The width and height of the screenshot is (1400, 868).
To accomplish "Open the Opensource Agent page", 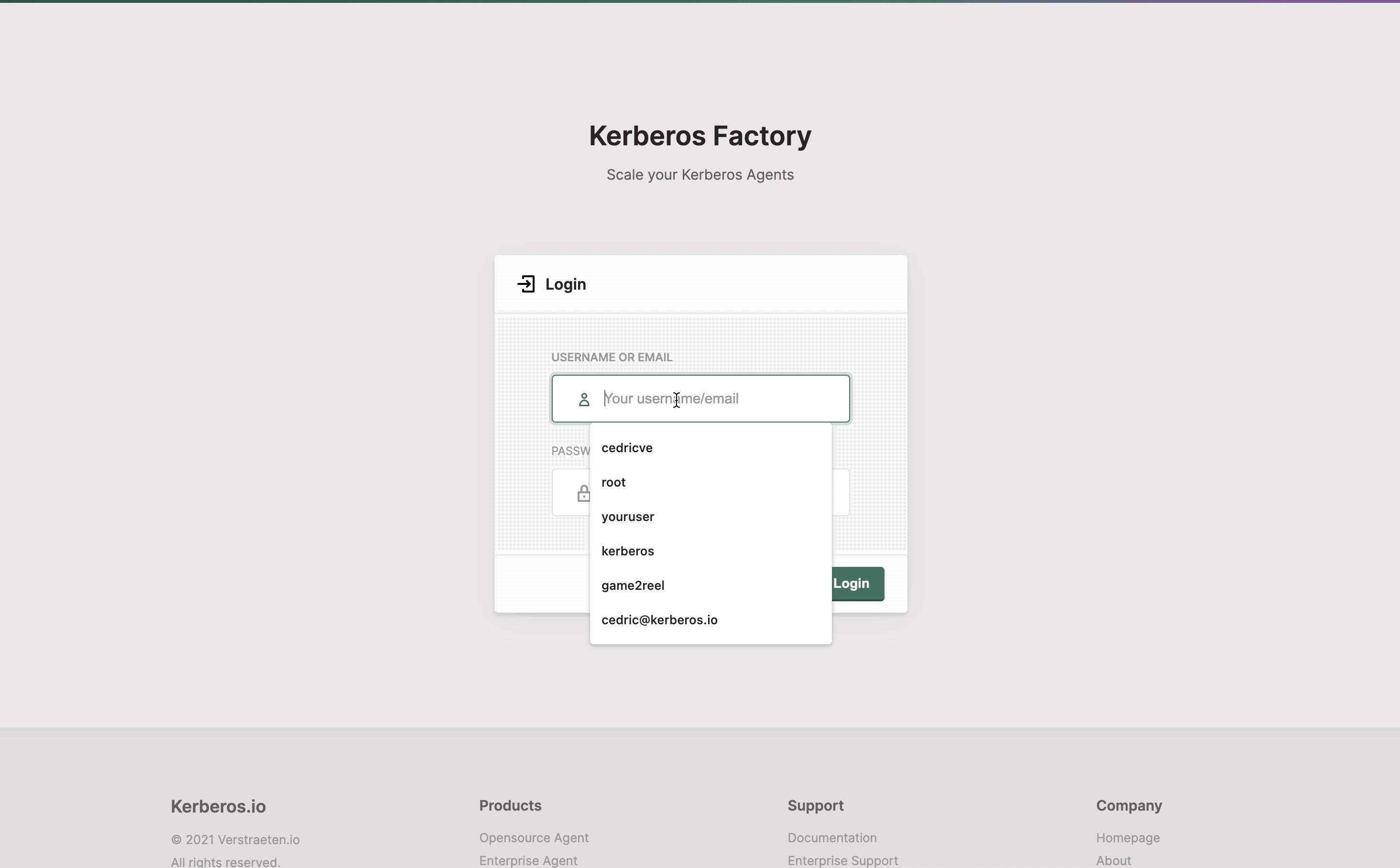I will coord(533,837).
